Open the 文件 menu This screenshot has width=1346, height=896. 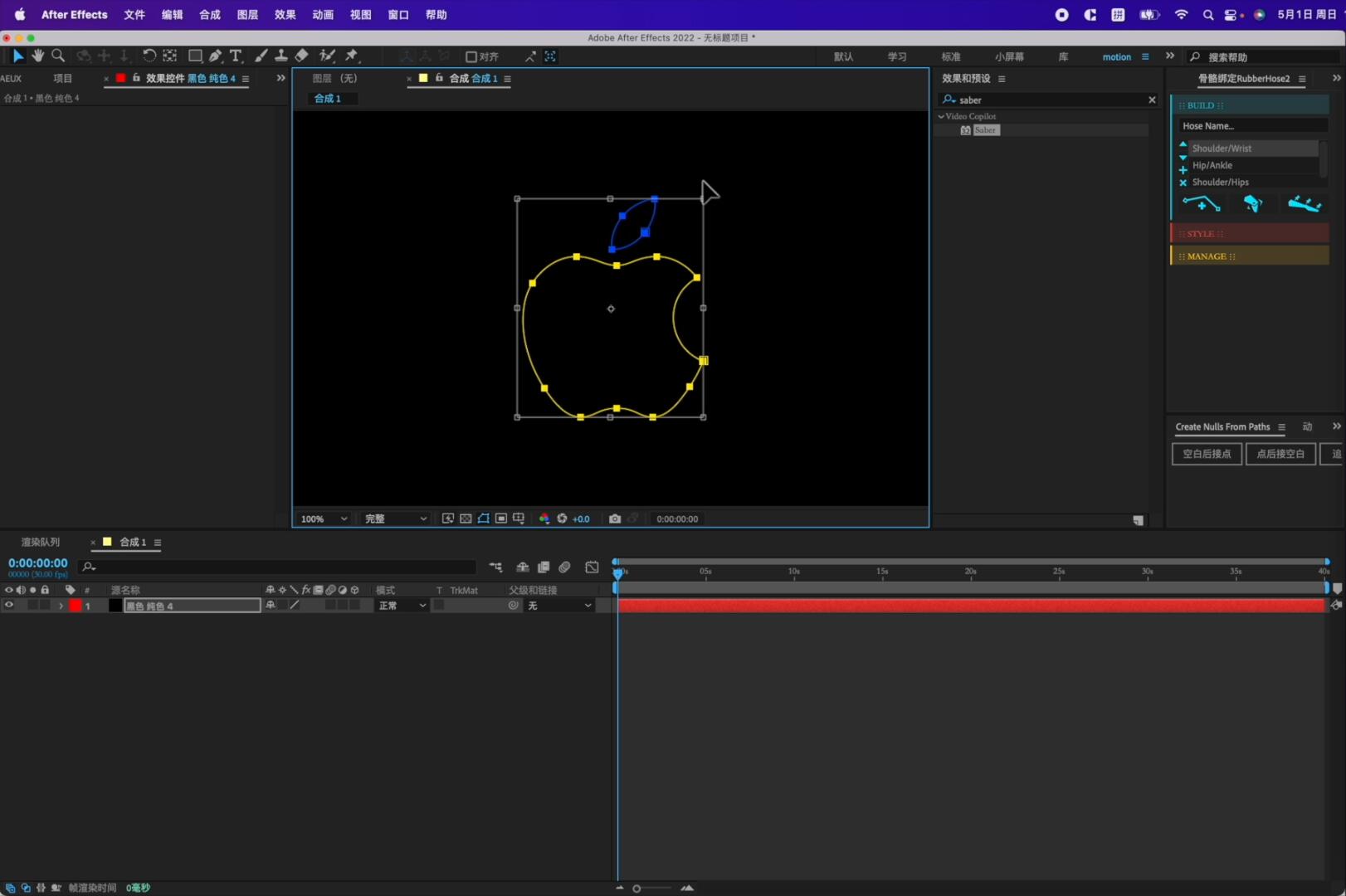click(x=134, y=15)
